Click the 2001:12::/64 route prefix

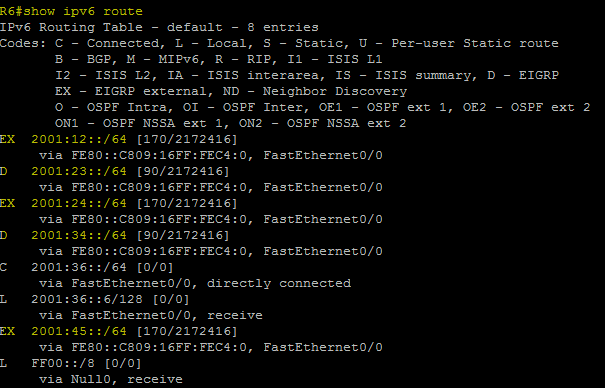(79, 139)
